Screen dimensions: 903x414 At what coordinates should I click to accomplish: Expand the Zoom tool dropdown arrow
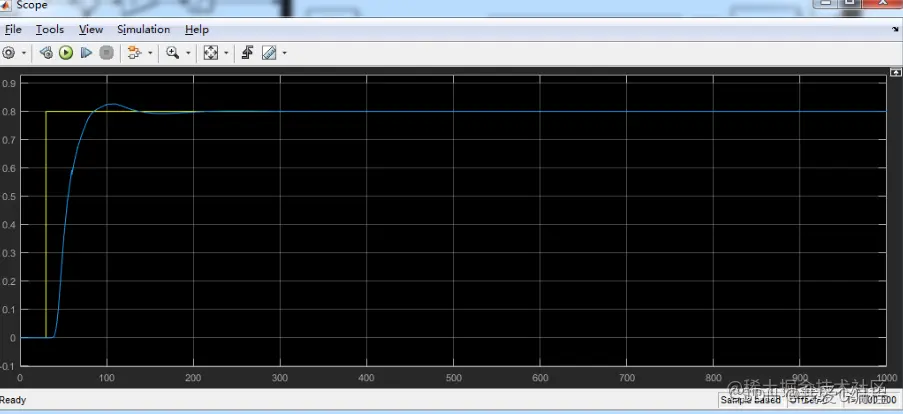point(188,53)
